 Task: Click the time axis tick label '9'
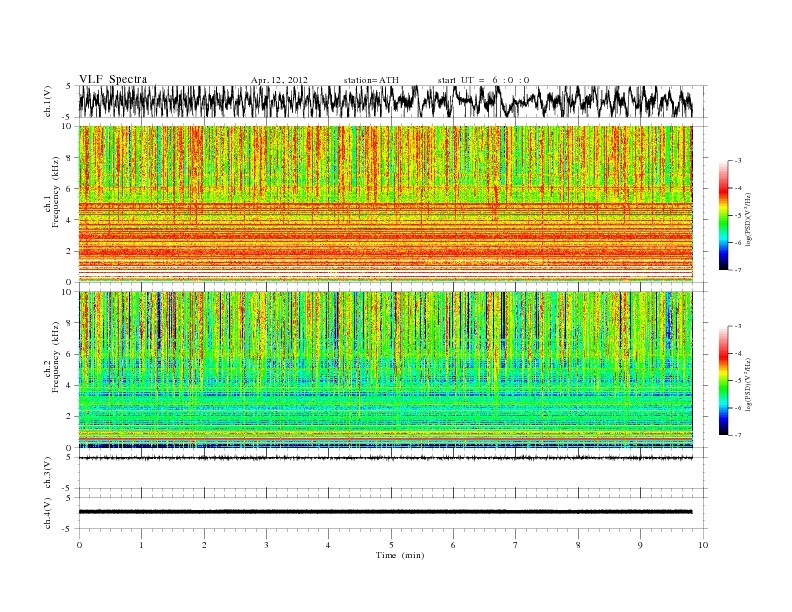640,545
